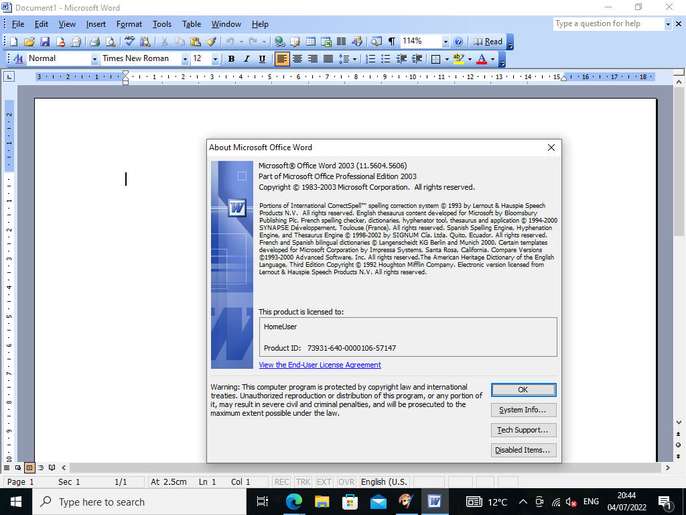Switch to Reading layout with Read button
Image resolution: width=686 pixels, height=515 pixels.
coord(488,42)
